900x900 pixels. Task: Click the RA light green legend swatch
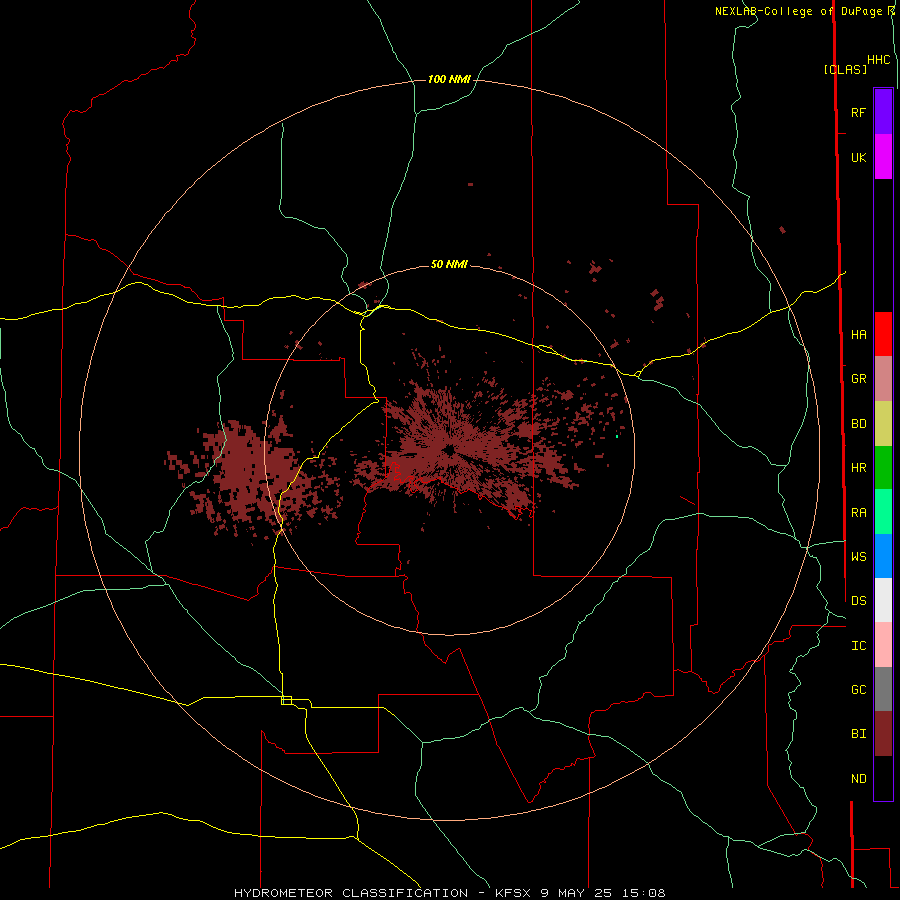click(x=883, y=512)
